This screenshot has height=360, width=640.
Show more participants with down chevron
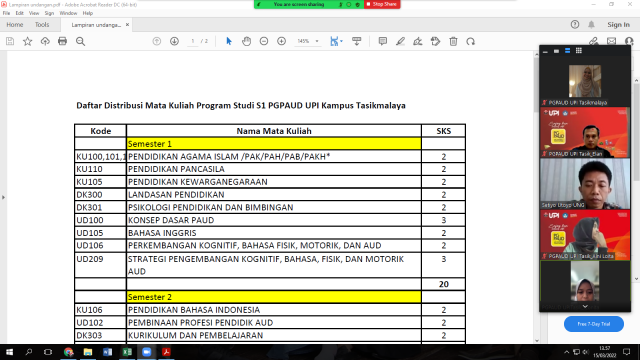tap(585, 307)
